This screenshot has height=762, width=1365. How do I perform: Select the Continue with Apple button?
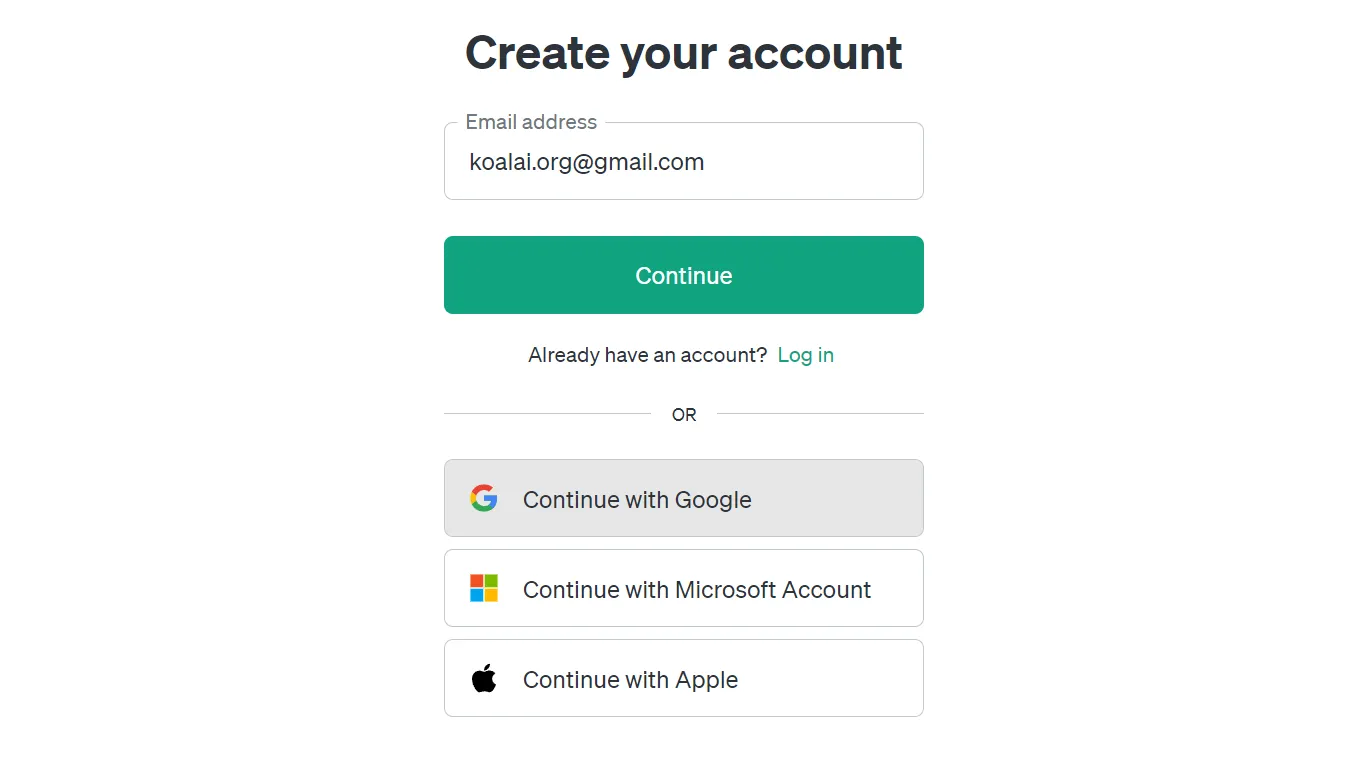pyautogui.click(x=684, y=678)
